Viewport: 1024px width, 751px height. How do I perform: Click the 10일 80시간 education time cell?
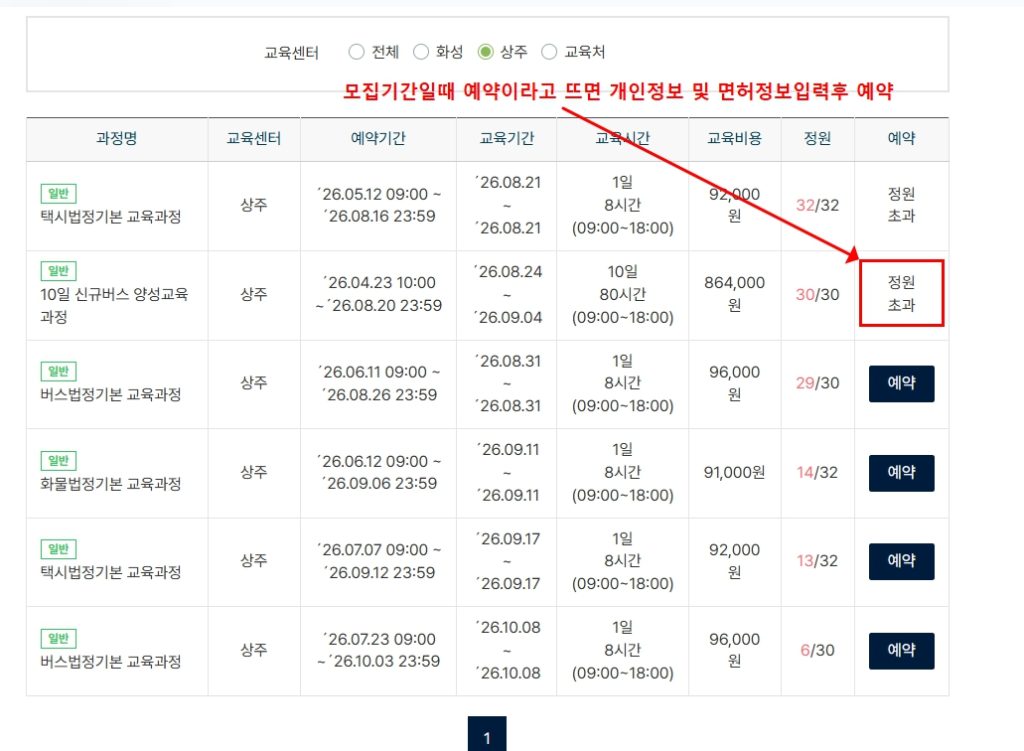(622, 295)
